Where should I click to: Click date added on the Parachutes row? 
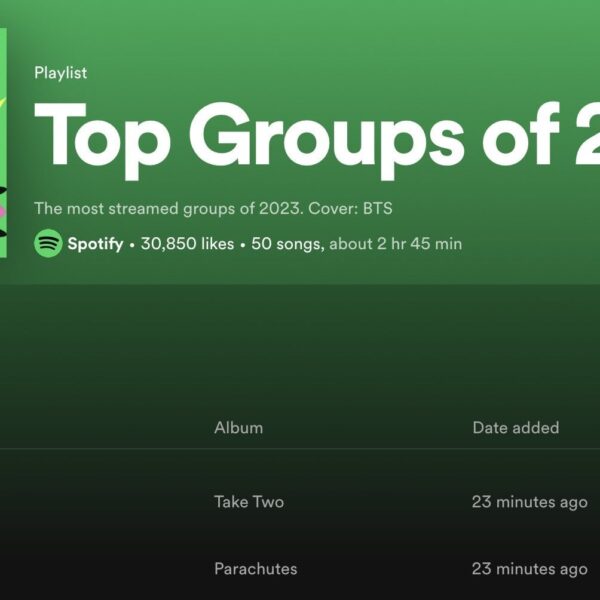click(x=529, y=568)
